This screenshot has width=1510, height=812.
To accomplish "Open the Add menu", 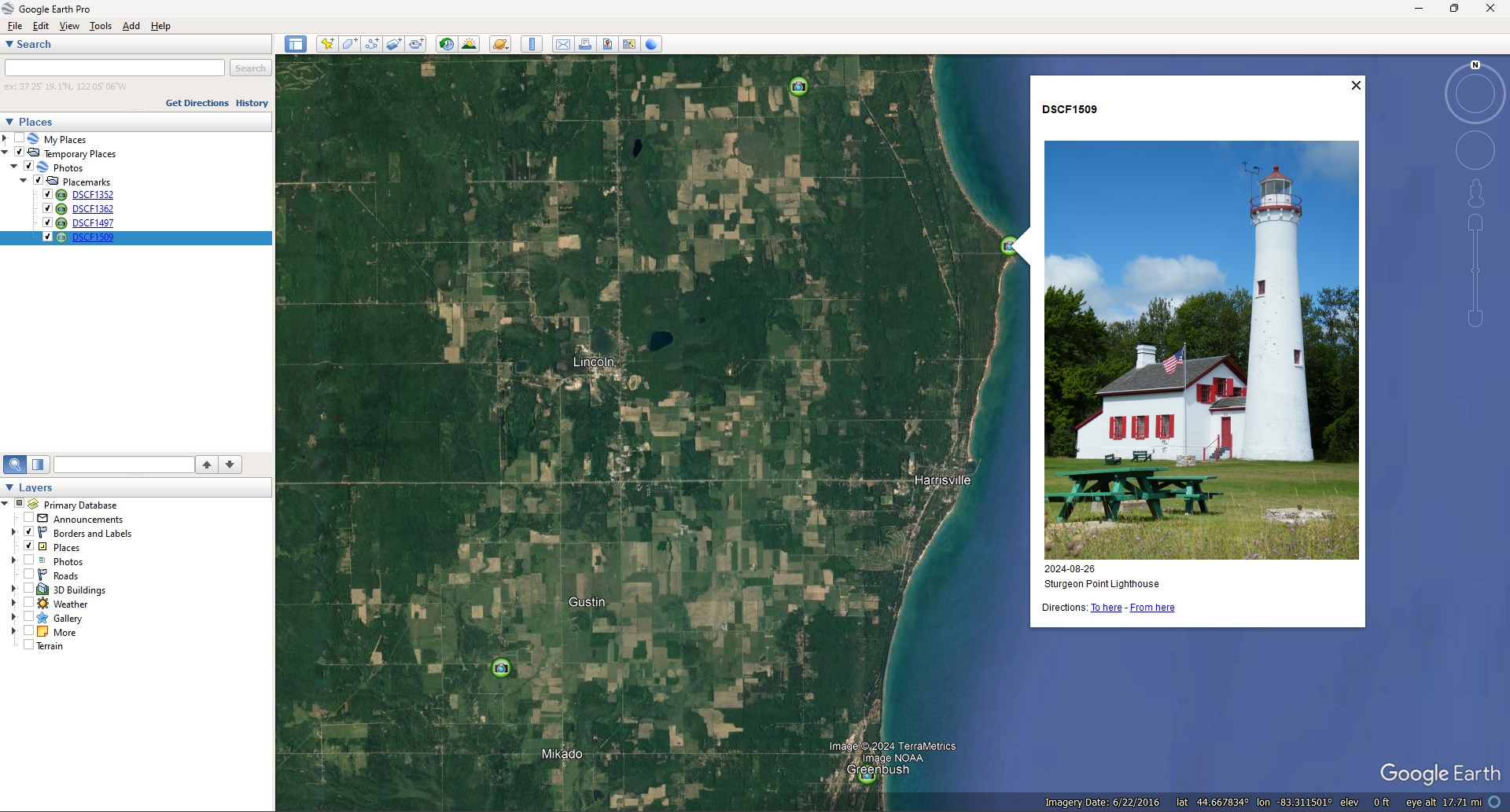I will [x=131, y=26].
